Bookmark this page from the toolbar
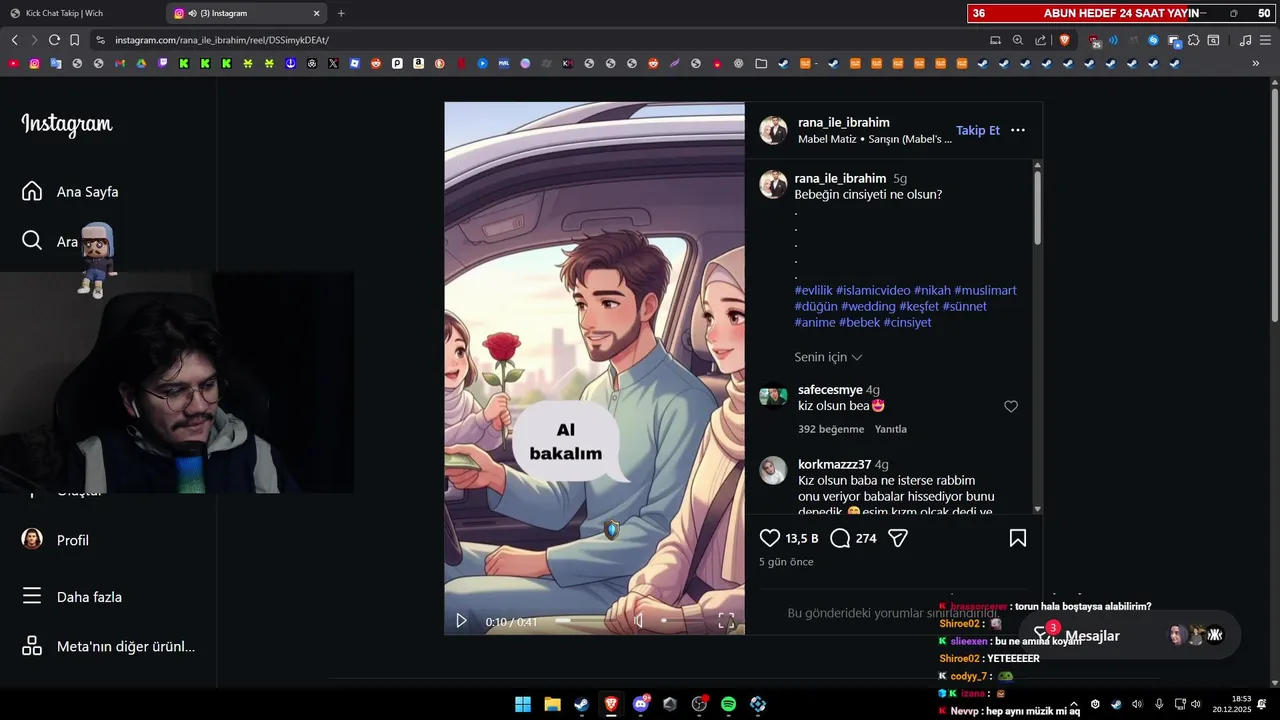 click(x=74, y=40)
